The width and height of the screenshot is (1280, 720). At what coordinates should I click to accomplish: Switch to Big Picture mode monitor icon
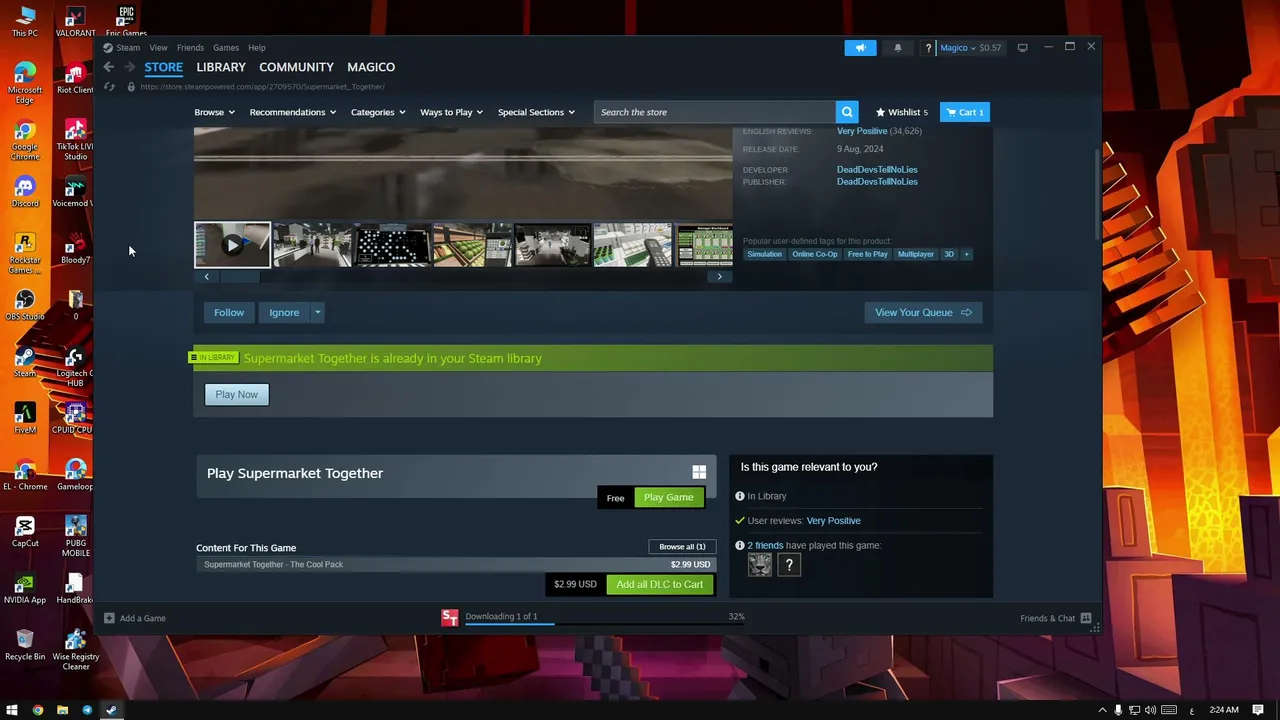(x=1022, y=47)
